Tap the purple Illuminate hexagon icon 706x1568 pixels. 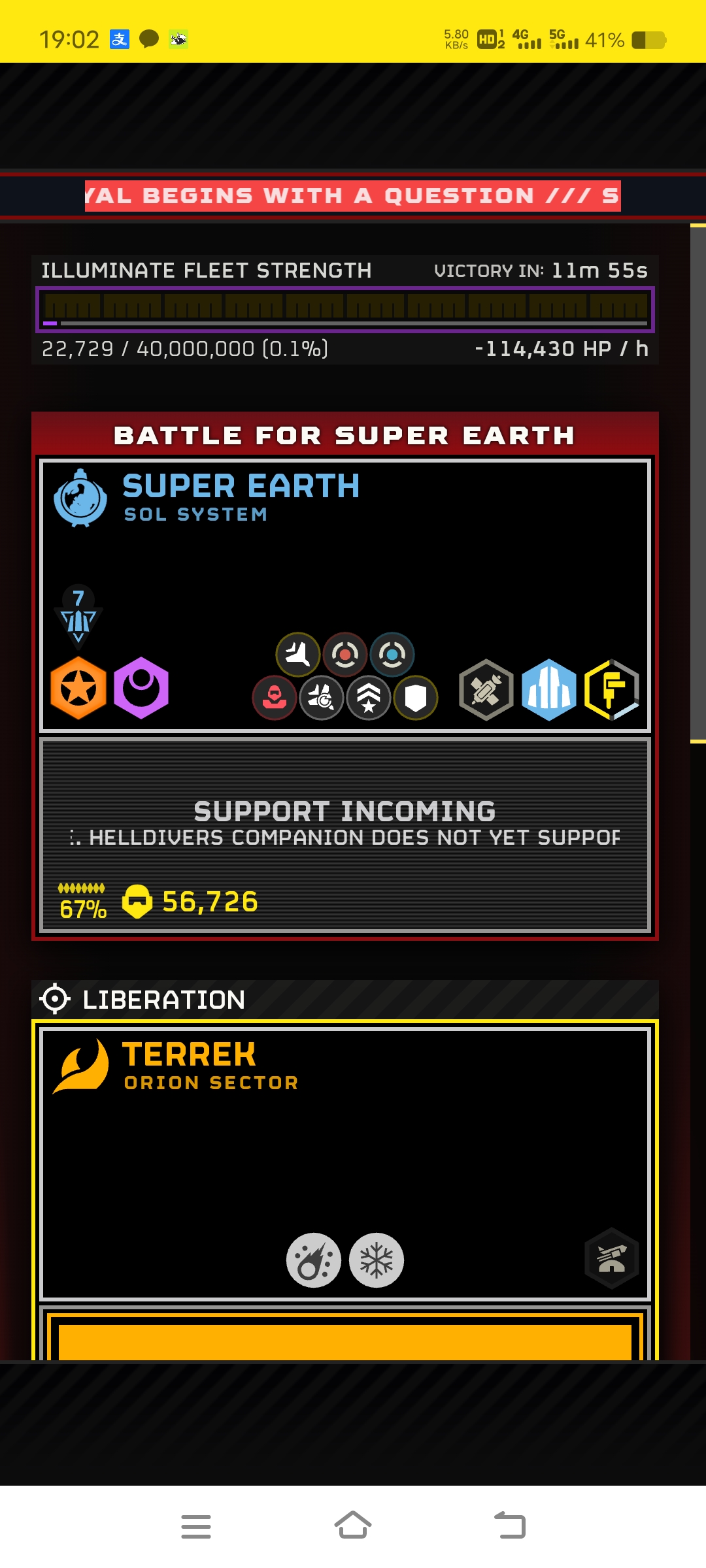(x=141, y=688)
